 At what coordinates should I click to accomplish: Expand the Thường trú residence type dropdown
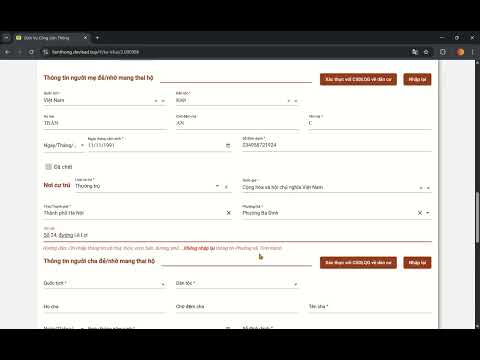click(217, 186)
